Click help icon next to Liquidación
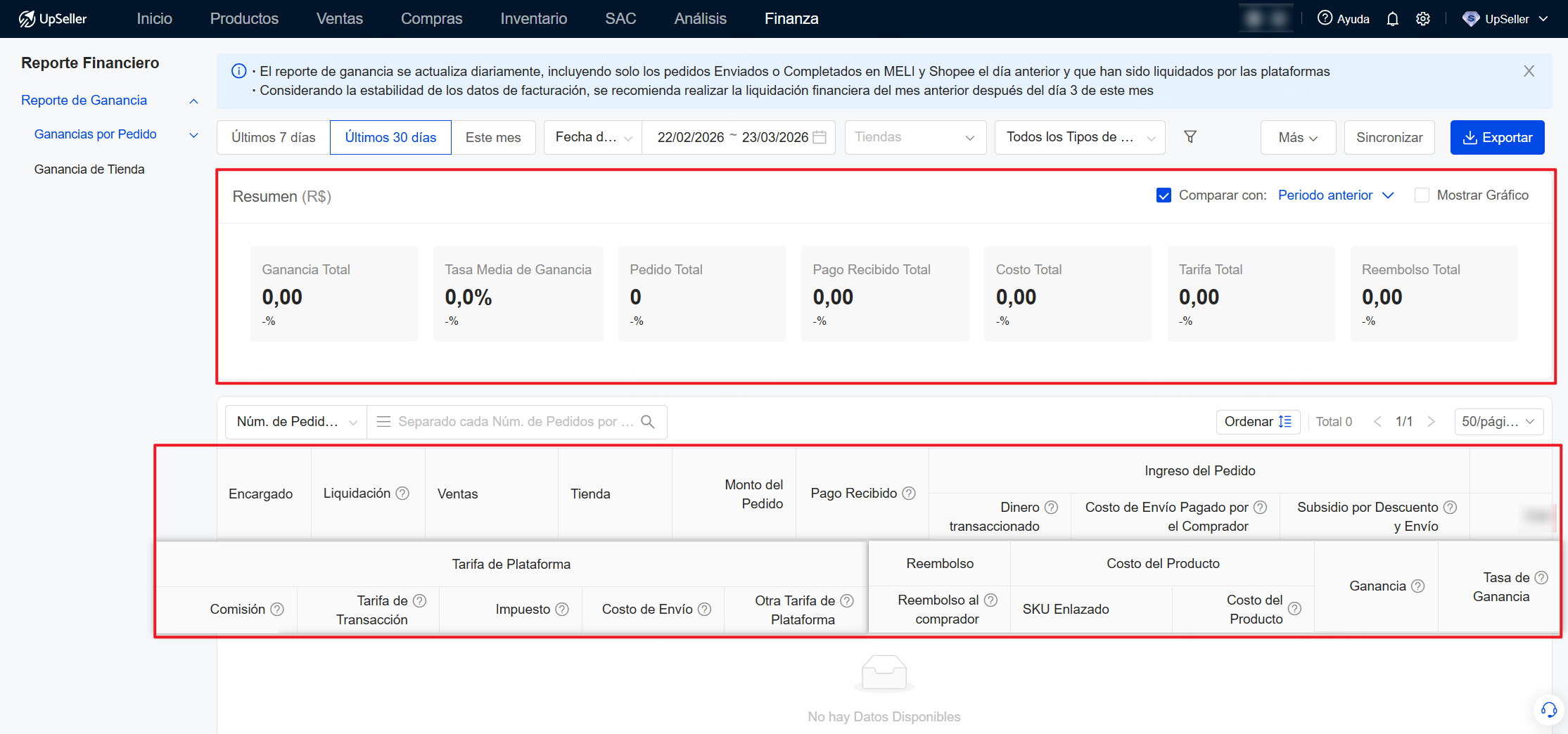Viewport: 1568px width, 734px height. [x=402, y=494]
